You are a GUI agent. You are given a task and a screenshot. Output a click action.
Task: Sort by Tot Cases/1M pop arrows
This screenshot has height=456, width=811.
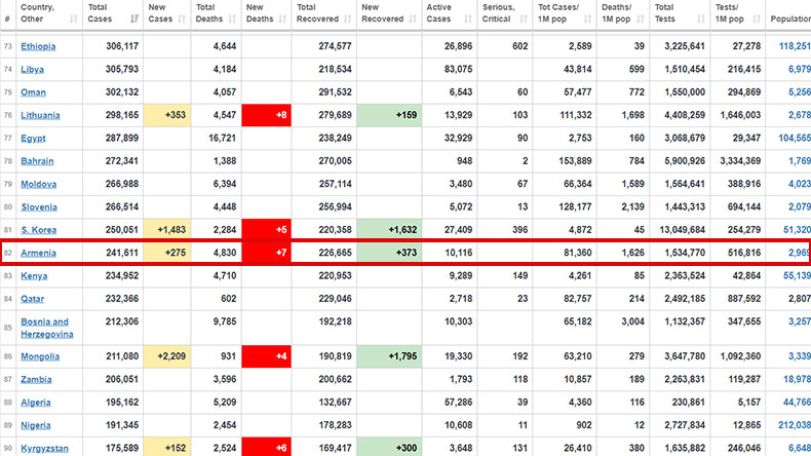tap(588, 19)
